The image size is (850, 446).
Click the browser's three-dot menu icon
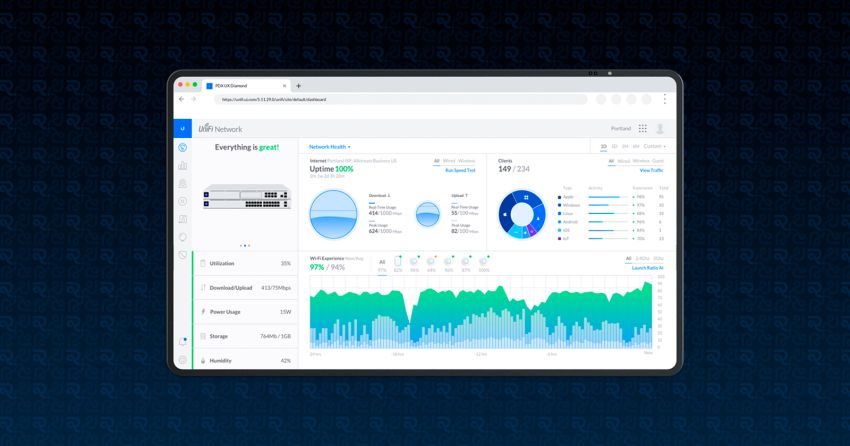tap(664, 100)
